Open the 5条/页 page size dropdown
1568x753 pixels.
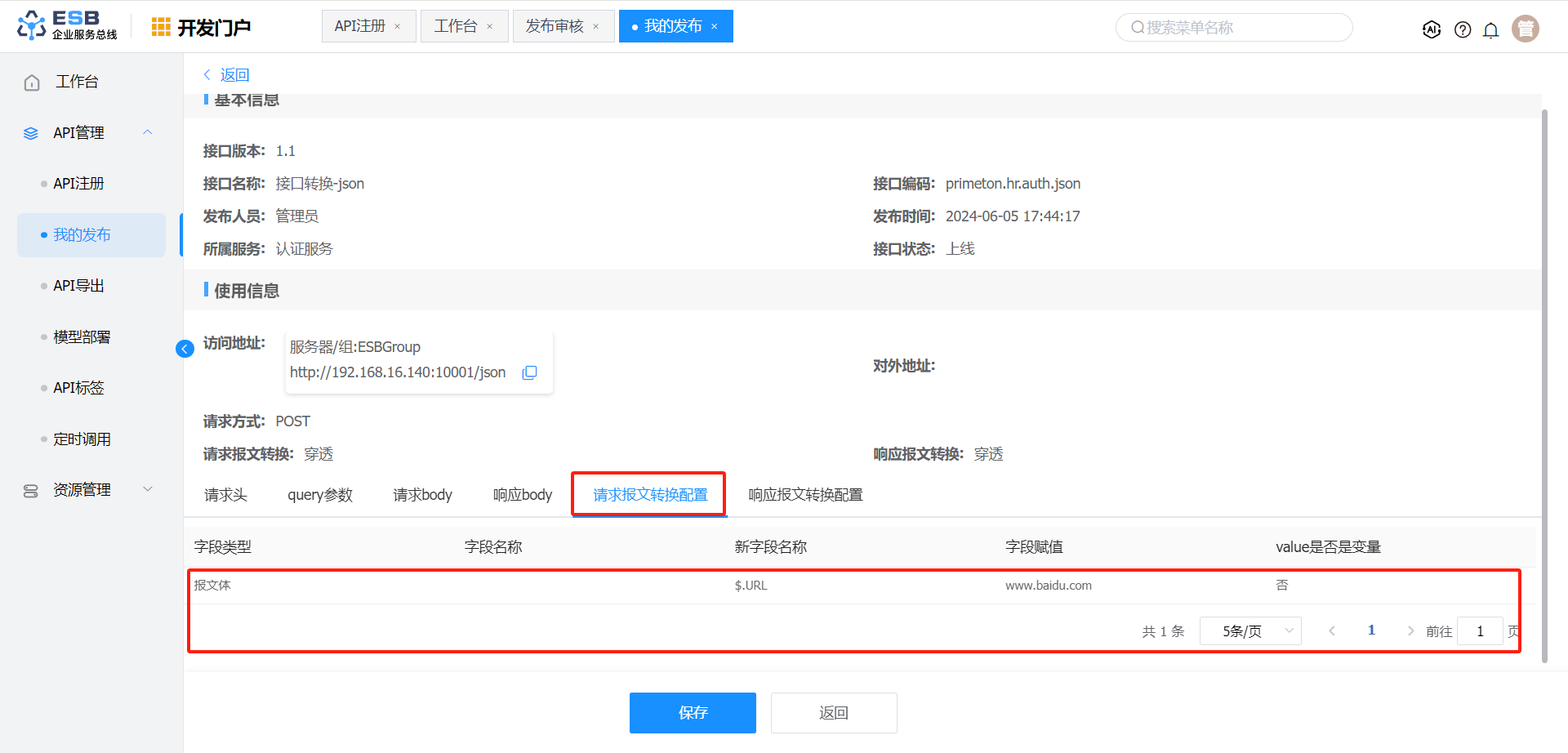[x=1249, y=631]
